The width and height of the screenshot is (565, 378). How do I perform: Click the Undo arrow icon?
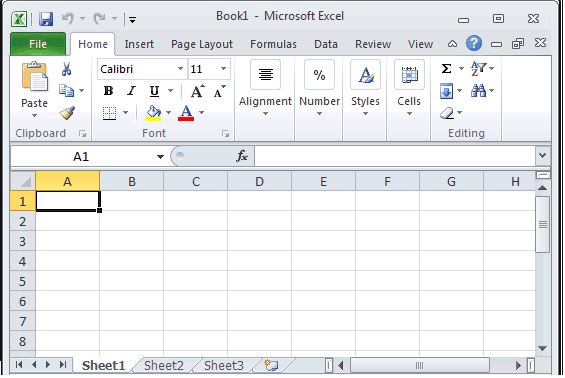(x=68, y=18)
